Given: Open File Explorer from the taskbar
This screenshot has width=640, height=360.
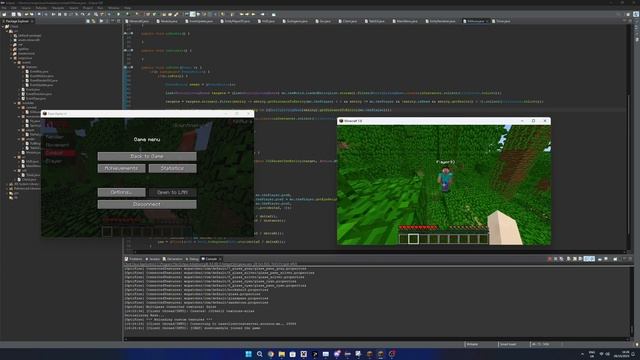Looking at the screenshot, I should 281,354.
